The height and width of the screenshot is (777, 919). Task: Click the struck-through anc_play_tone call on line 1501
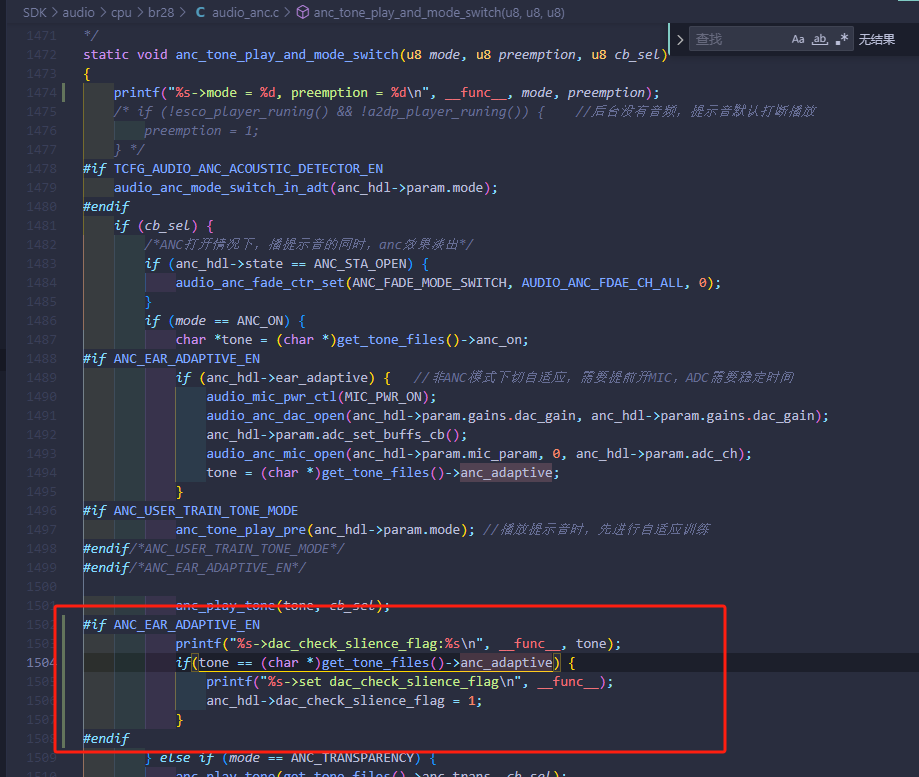click(282, 606)
